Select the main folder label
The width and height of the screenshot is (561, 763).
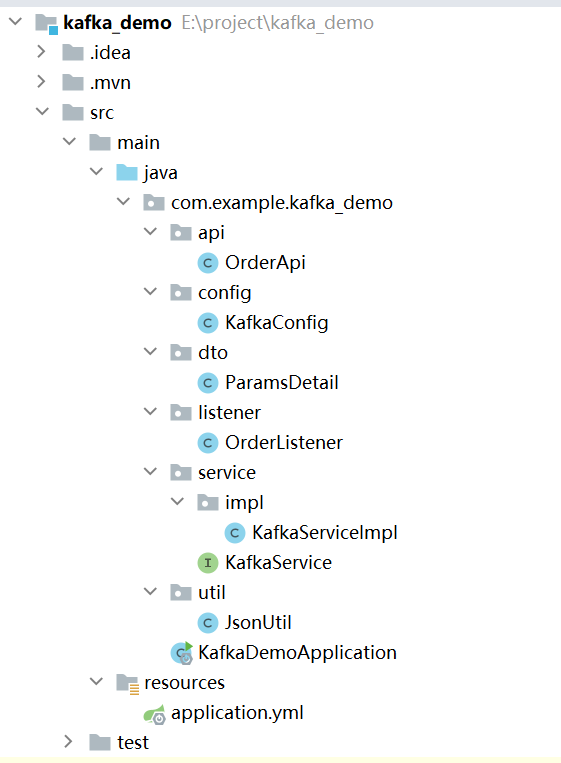click(x=138, y=143)
